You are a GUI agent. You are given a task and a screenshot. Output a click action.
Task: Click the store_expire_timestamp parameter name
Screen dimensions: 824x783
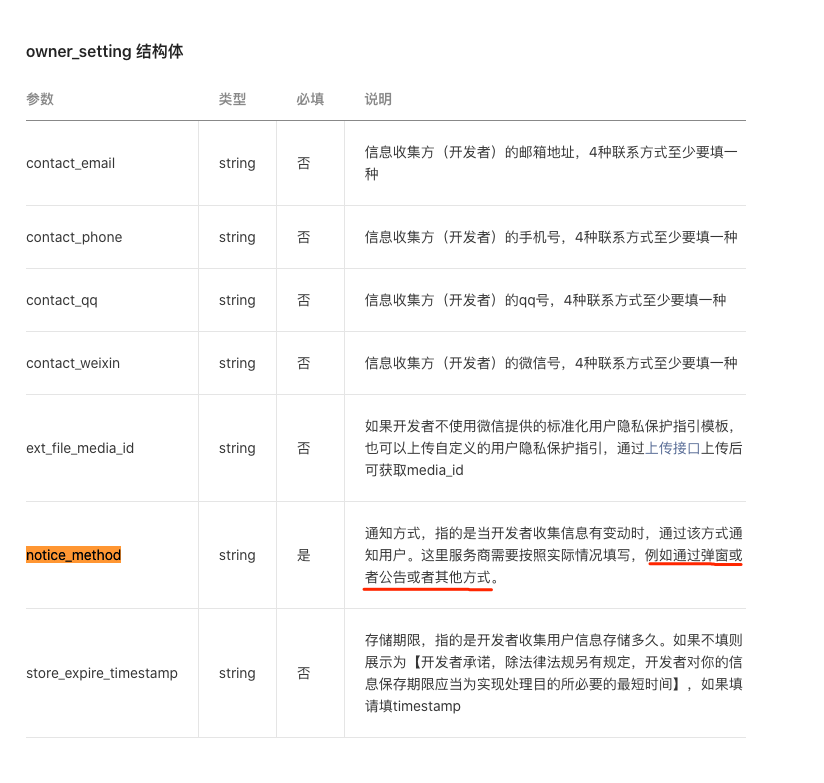click(x=102, y=673)
